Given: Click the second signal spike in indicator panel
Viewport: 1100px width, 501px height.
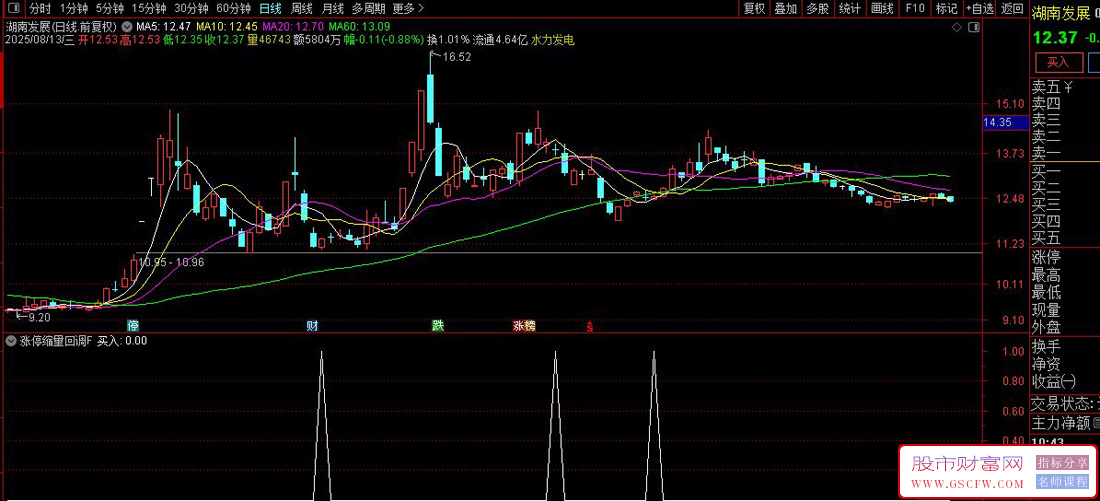Looking at the screenshot, I should 556,425.
